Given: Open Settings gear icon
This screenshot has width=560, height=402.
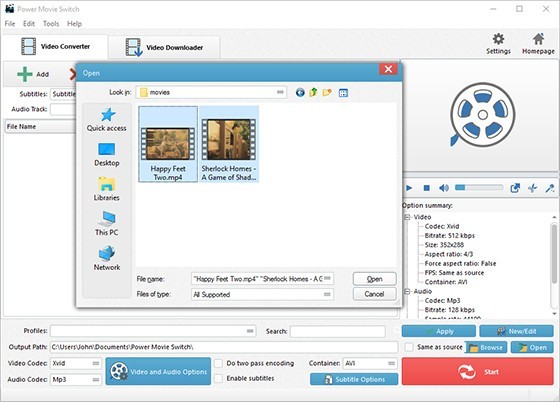Looking at the screenshot, I should click(x=498, y=39).
